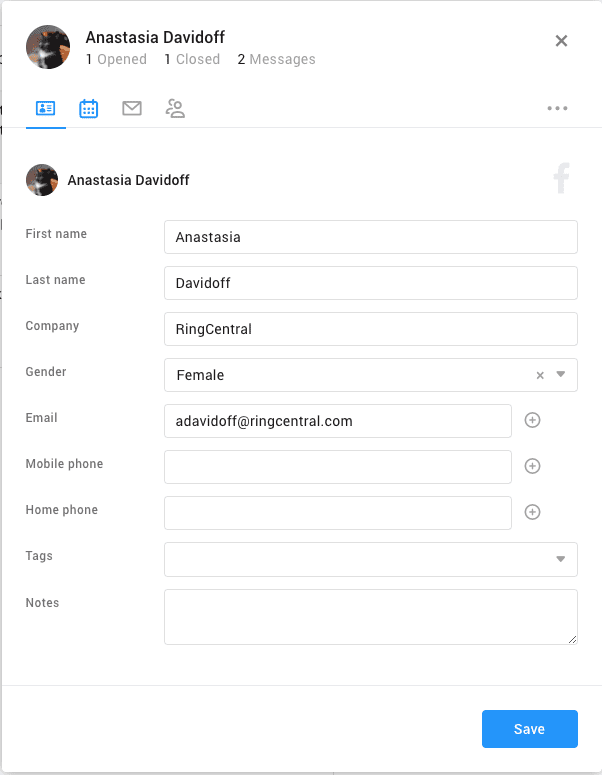Screen dimensions: 602x775
Task: Clear the Female gender selection
Action: pyautogui.click(x=540, y=375)
